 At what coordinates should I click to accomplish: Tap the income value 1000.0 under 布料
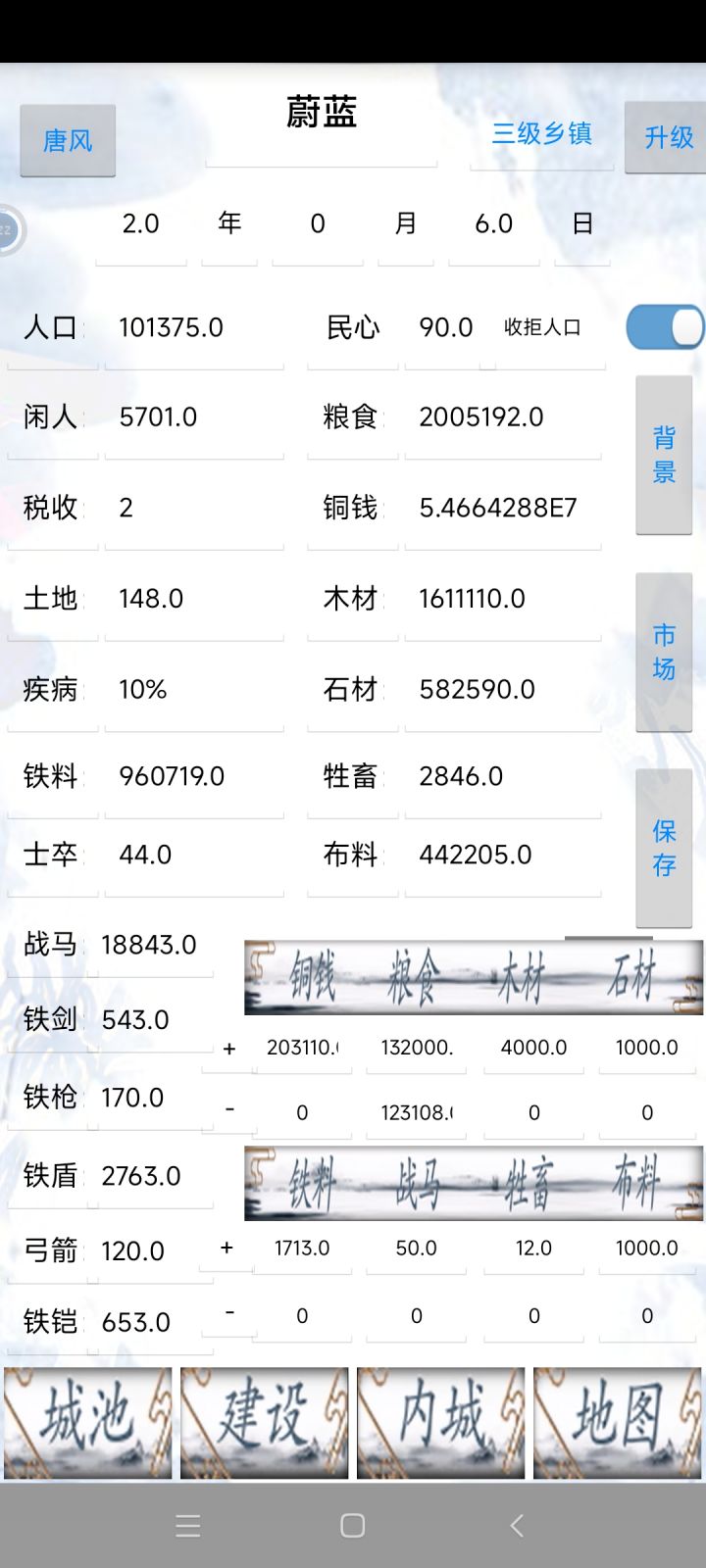[647, 1249]
